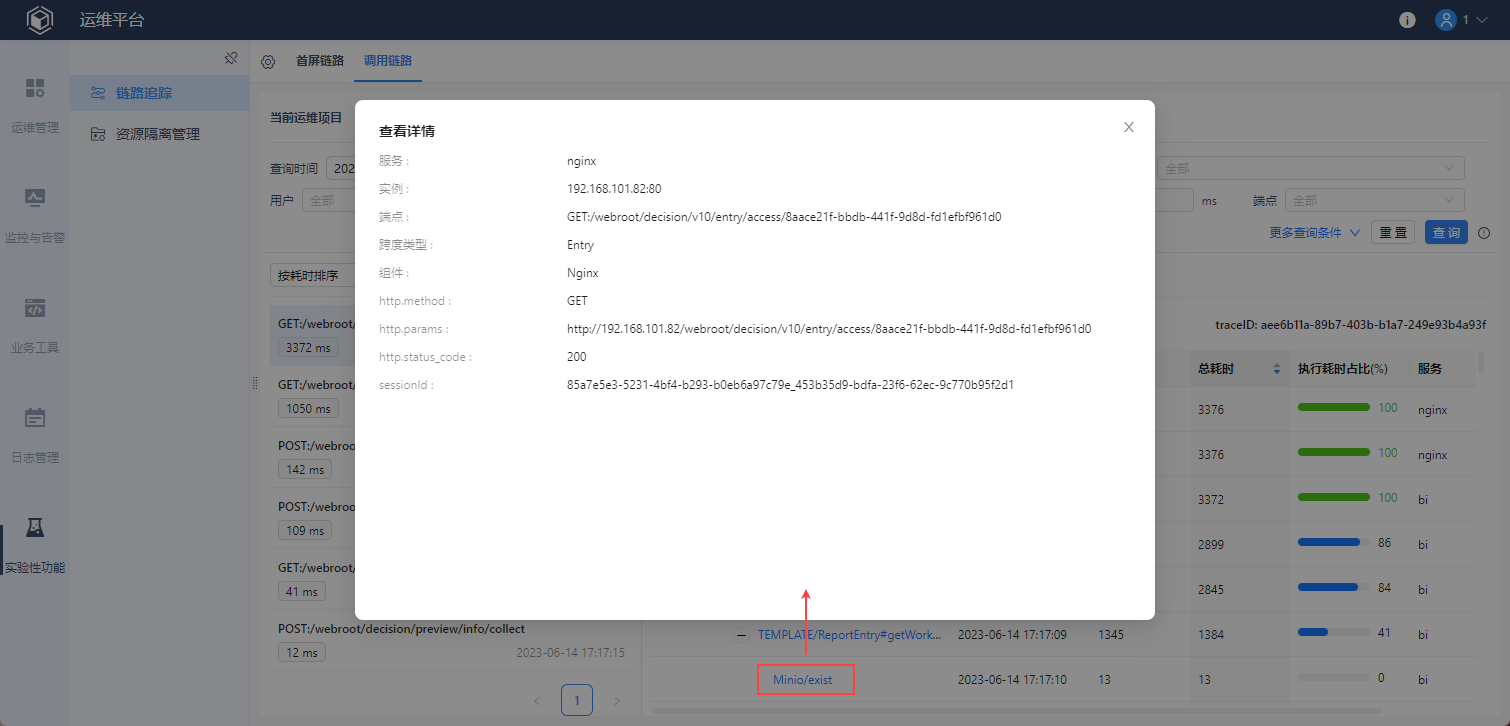Expand the user account dropdown arrow
Viewport: 1510px width, 726px height.
1482,20
